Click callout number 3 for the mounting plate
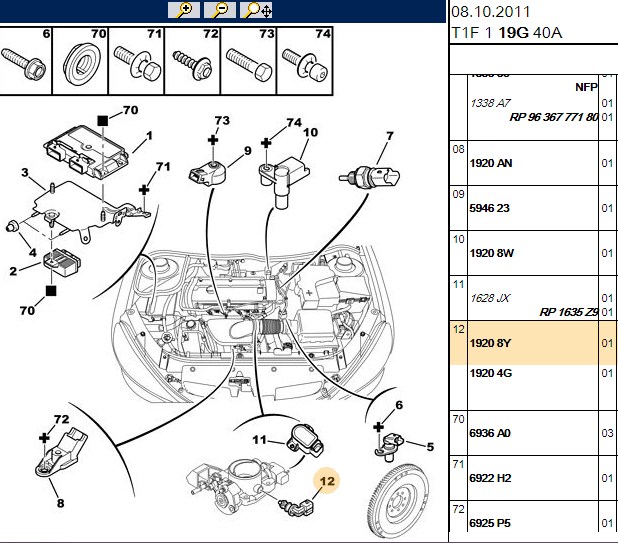The height and width of the screenshot is (543, 618). pos(25,172)
